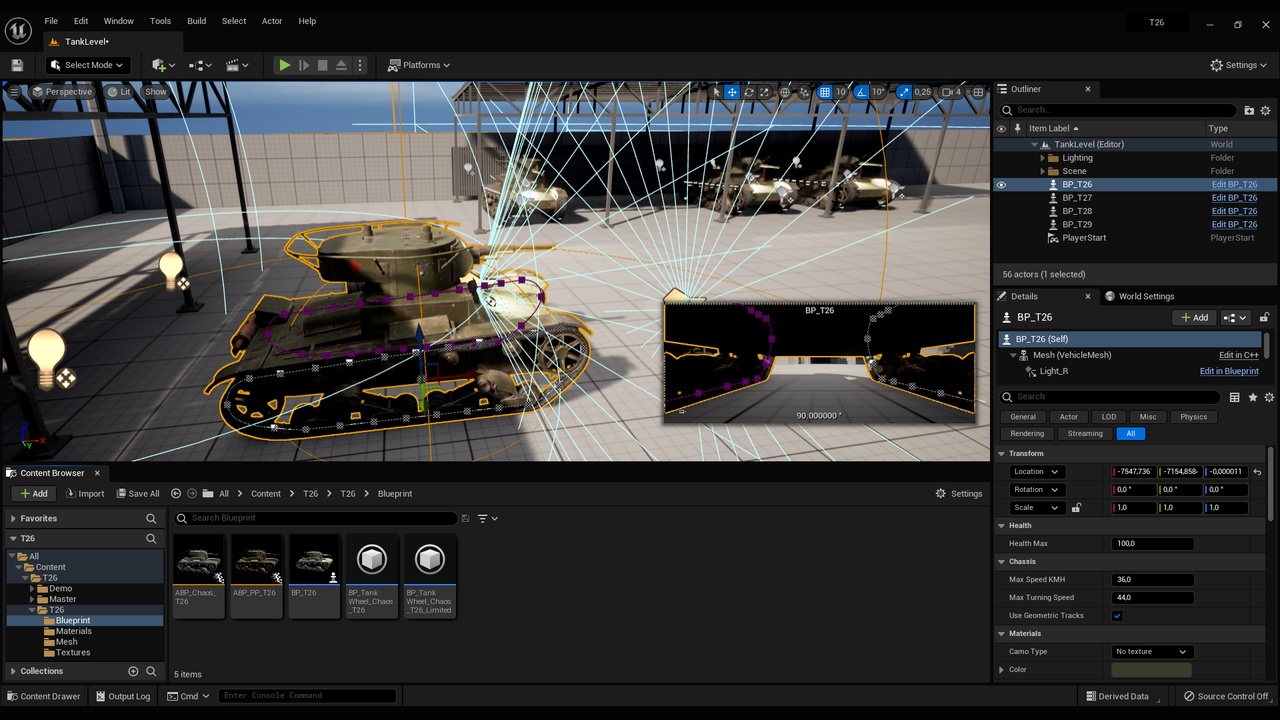Toggle rotation angle snapping
1280x720 pixels.
(862, 92)
